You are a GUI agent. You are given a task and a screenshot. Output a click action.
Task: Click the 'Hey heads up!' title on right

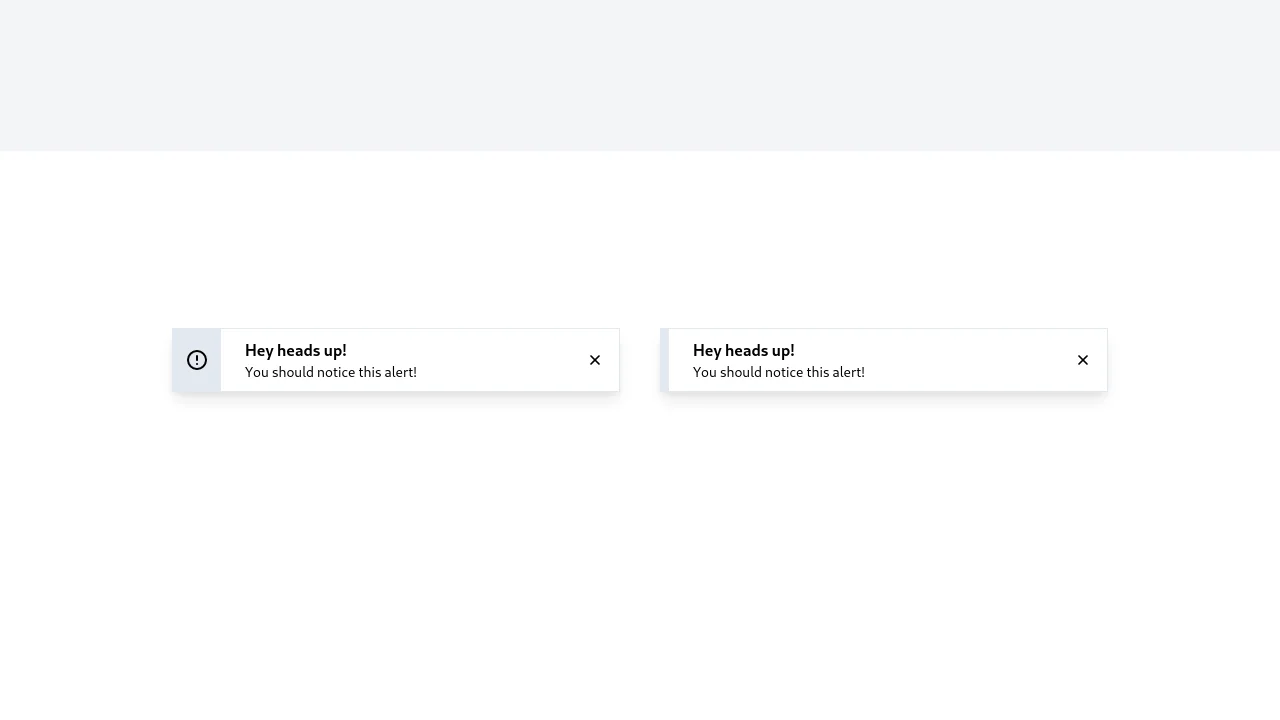click(743, 350)
